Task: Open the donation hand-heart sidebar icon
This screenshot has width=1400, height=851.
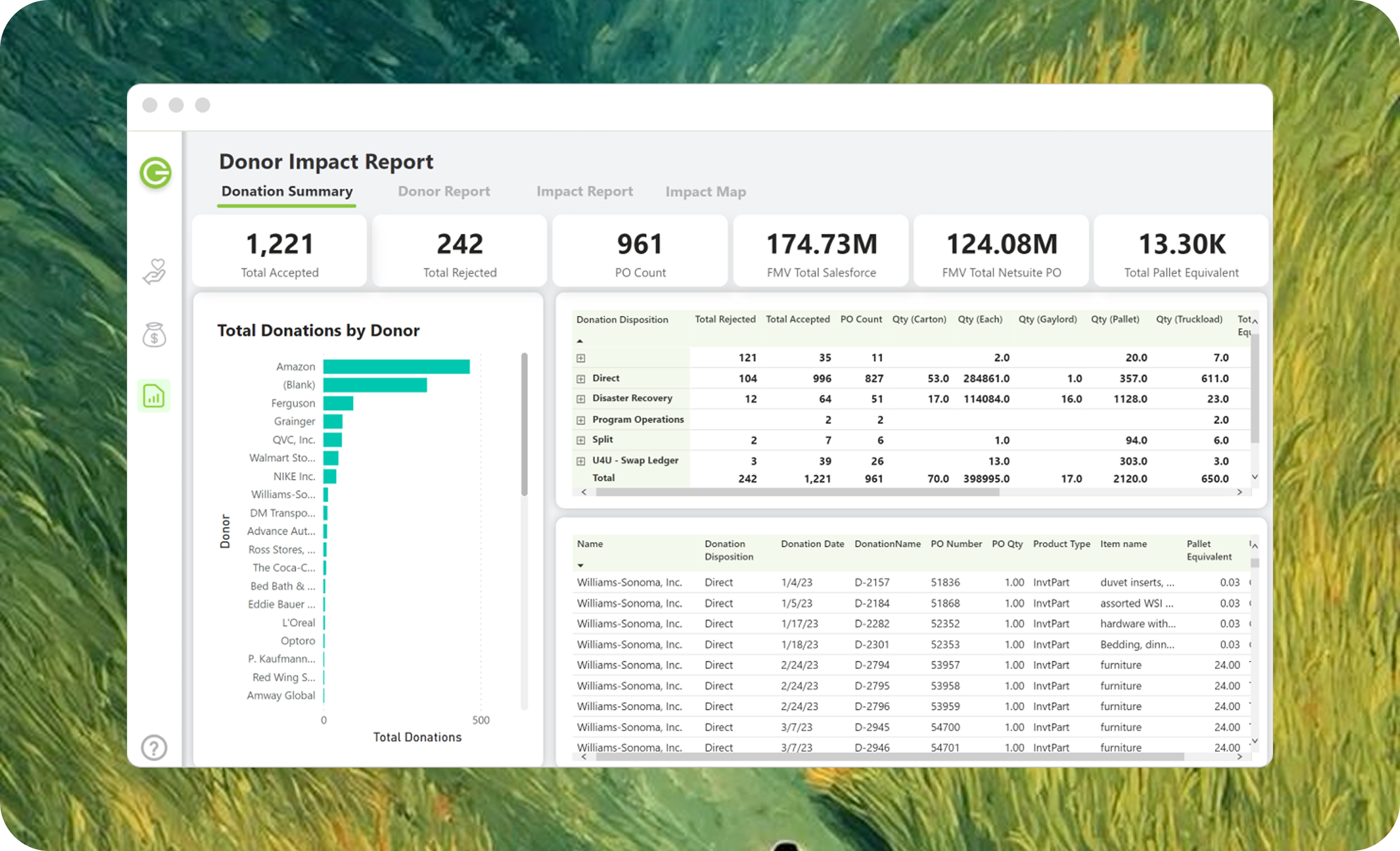Action: pyautogui.click(x=154, y=272)
